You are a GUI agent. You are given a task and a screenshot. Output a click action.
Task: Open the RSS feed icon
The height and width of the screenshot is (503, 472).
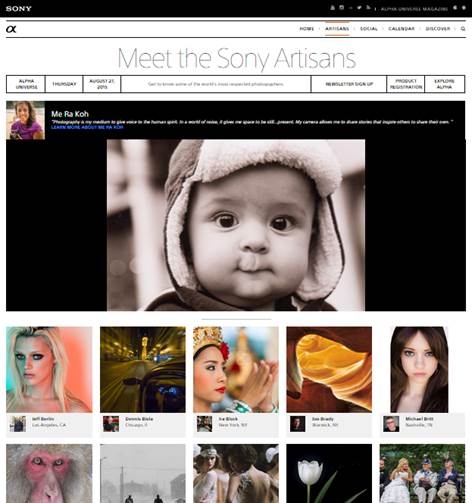pyautogui.click(x=368, y=8)
